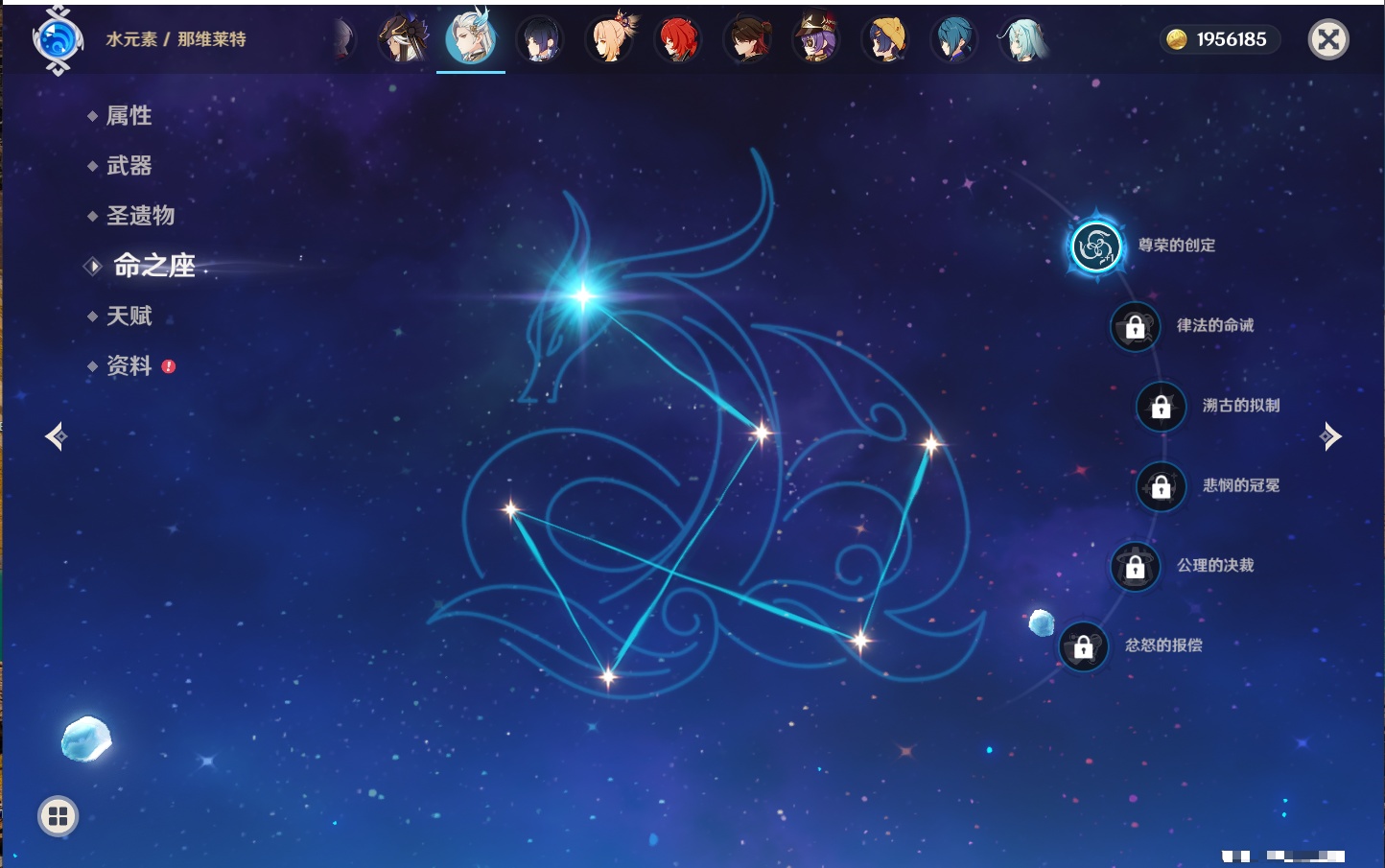Switch to Cyno's jackal-headdress portrait
The height and width of the screenshot is (868, 1385).
pyautogui.click(x=403, y=39)
